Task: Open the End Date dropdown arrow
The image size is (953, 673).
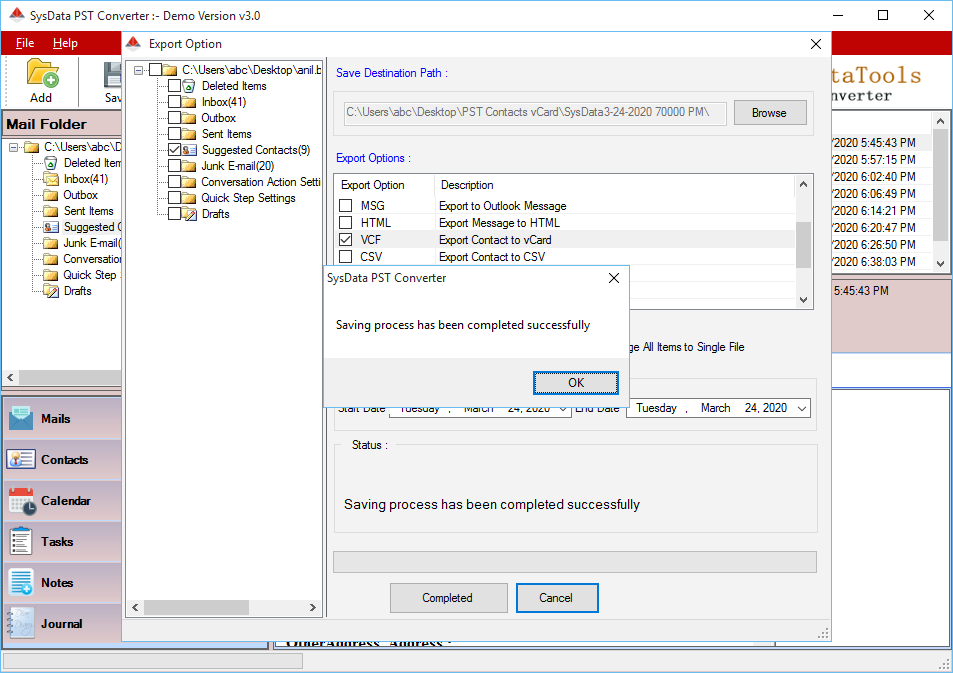Action: (x=802, y=409)
